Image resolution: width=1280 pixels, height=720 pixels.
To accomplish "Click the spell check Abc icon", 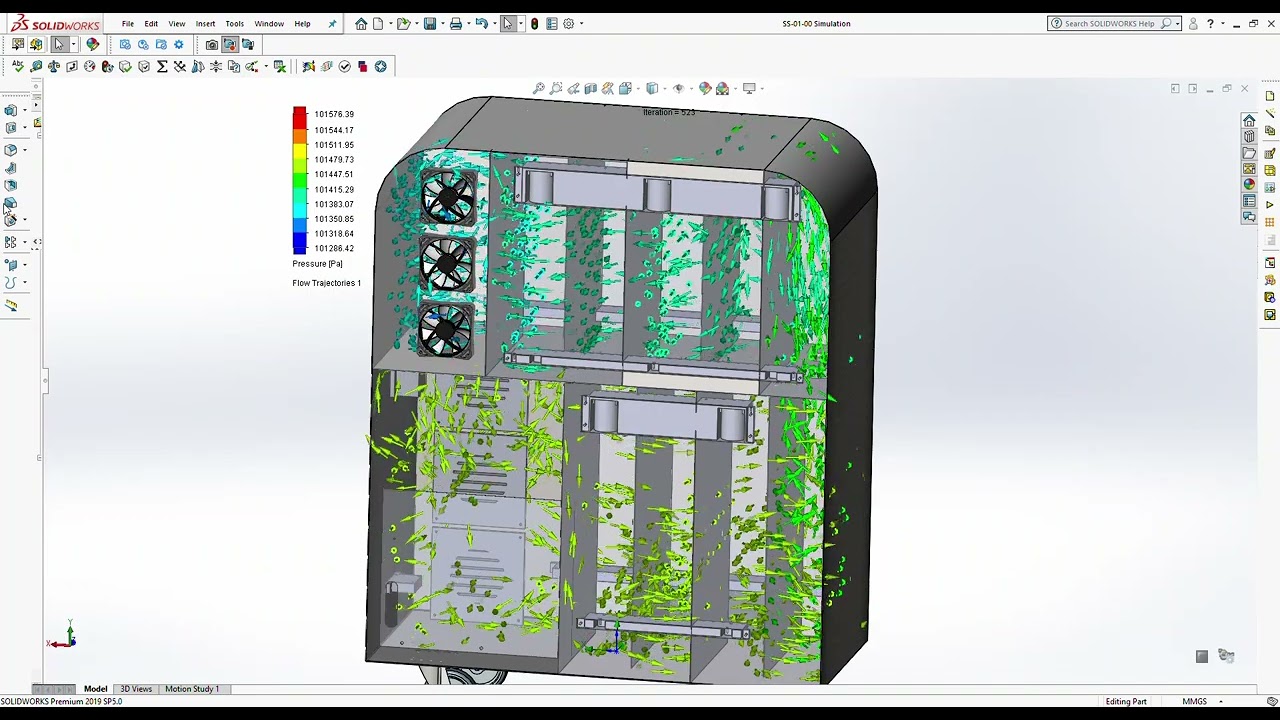I will pos(18,66).
